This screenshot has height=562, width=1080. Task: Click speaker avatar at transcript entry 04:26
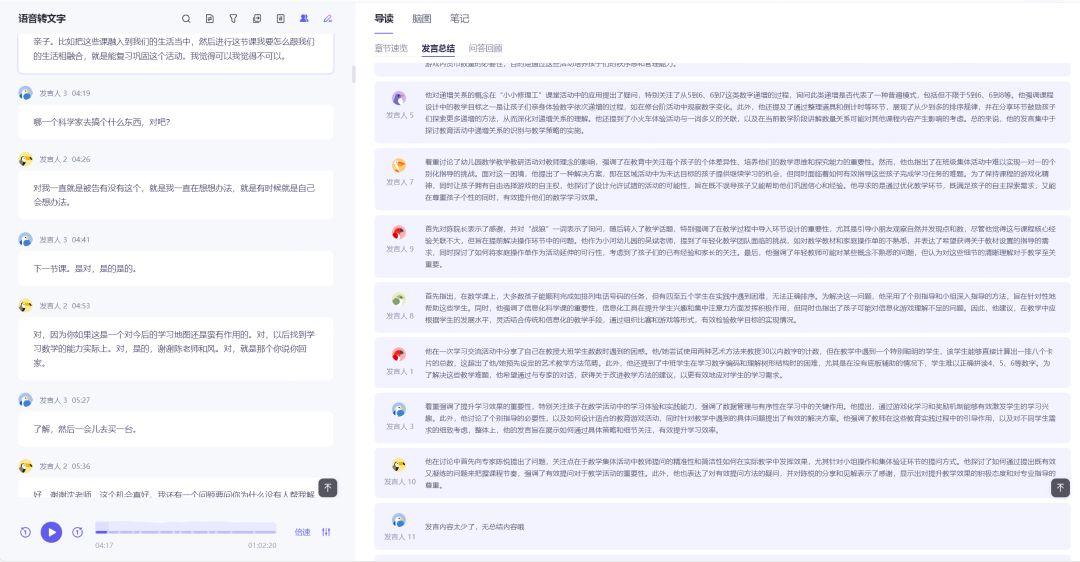click(25, 159)
